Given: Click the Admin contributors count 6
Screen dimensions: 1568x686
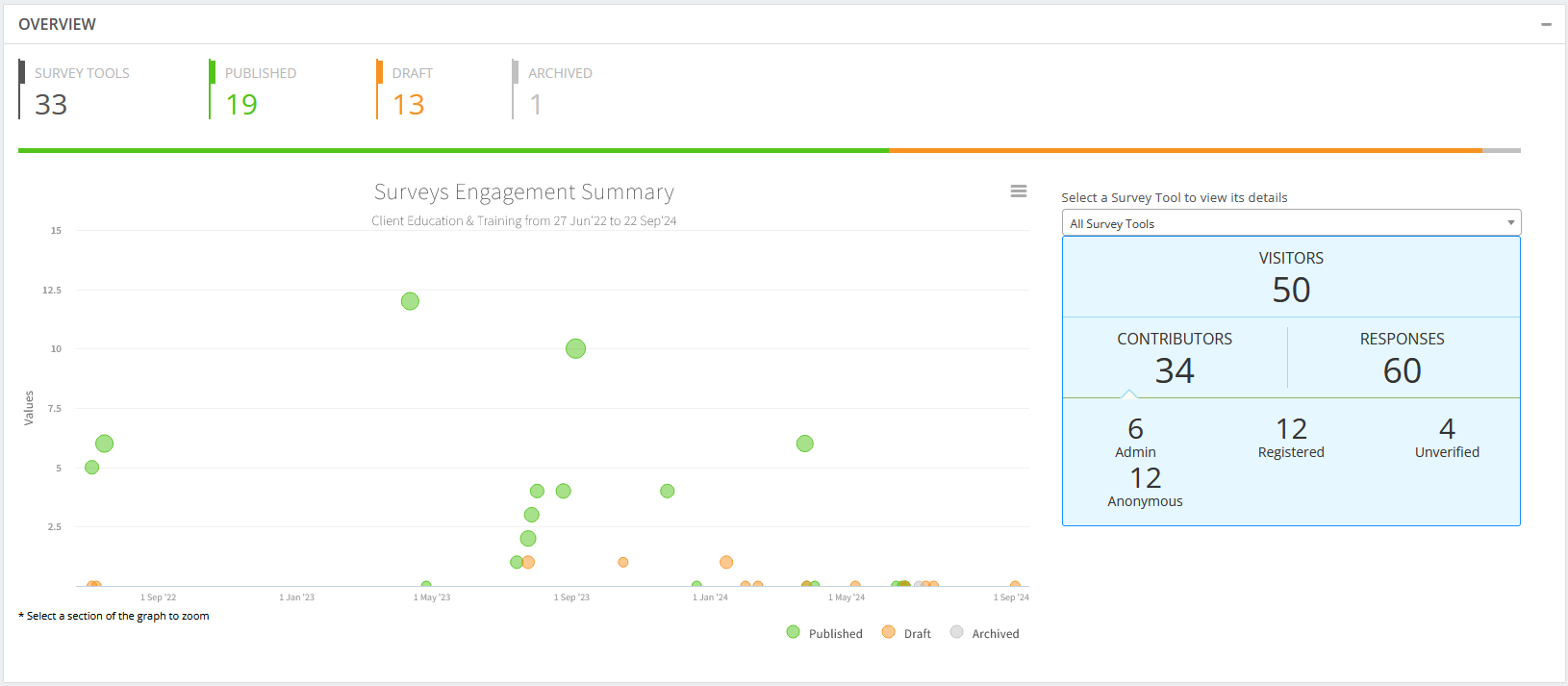Looking at the screenshot, I should point(1135,428).
